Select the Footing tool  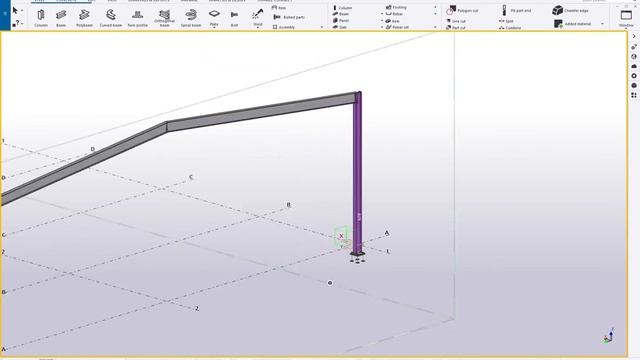pos(396,7)
